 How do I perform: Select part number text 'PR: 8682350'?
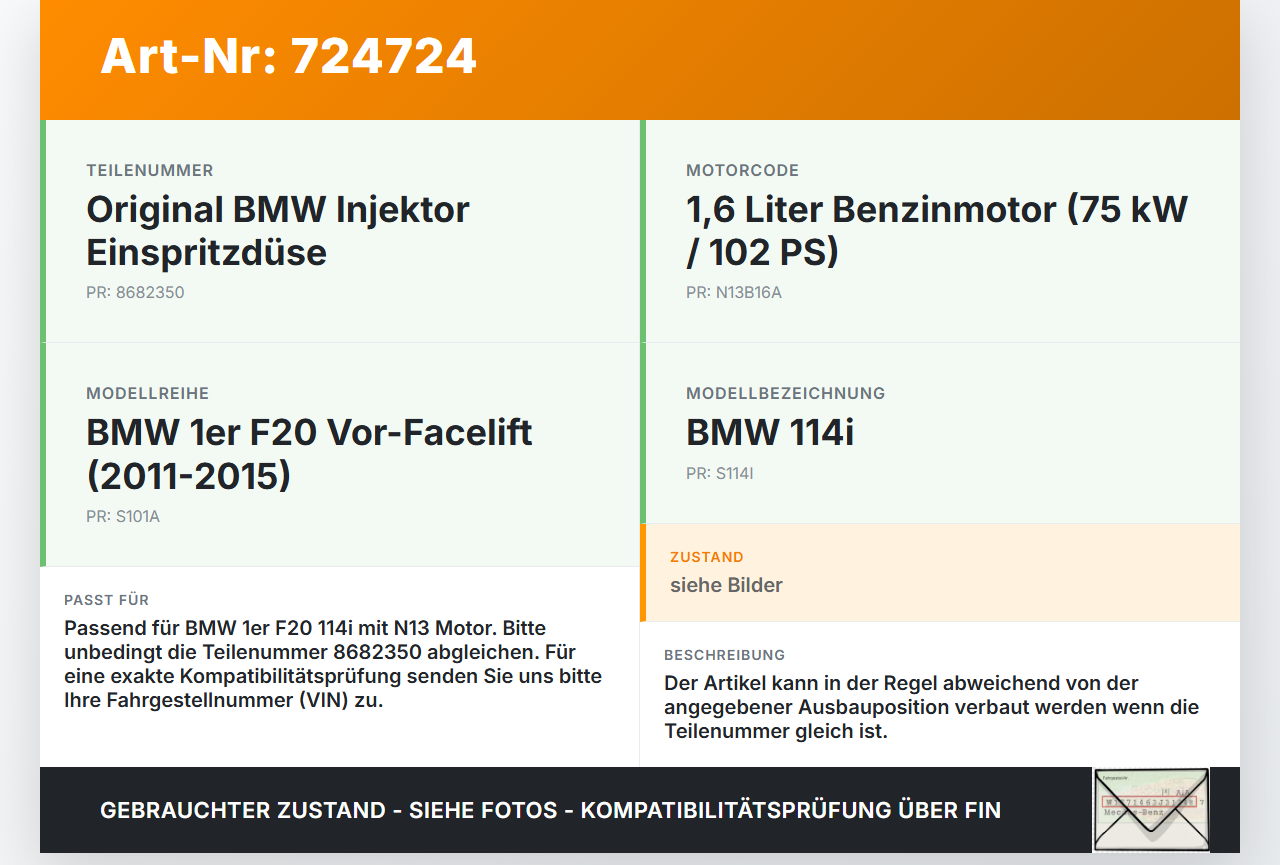point(135,293)
